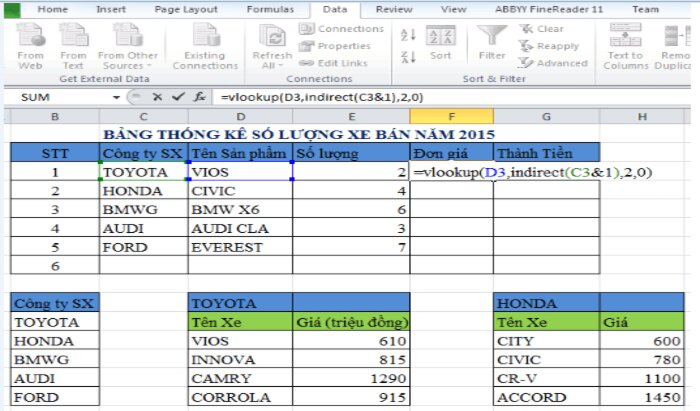Open the From Other Sources menu
This screenshot has width=700, height=411.
point(128,47)
